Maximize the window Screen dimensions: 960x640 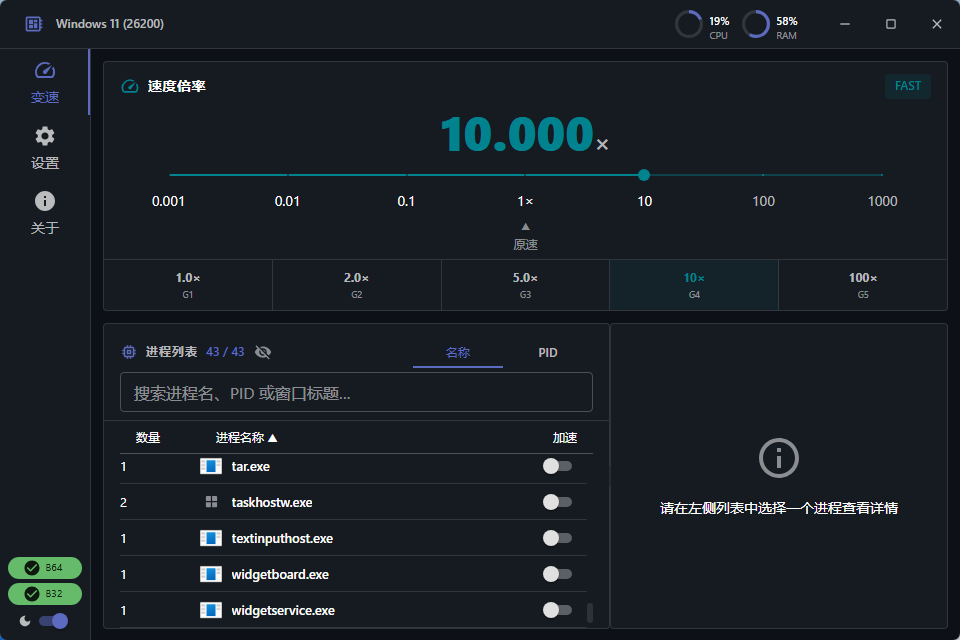891,24
